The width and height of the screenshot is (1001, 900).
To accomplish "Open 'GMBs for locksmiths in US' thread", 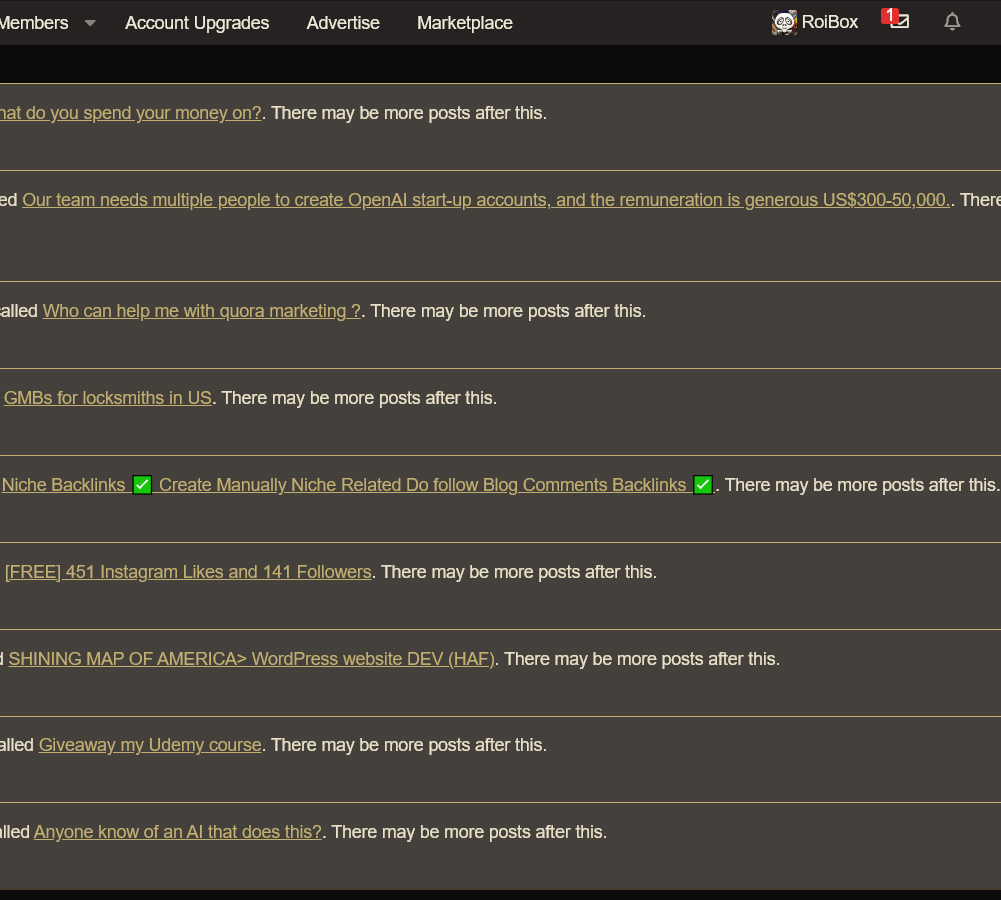I will 108,398.
